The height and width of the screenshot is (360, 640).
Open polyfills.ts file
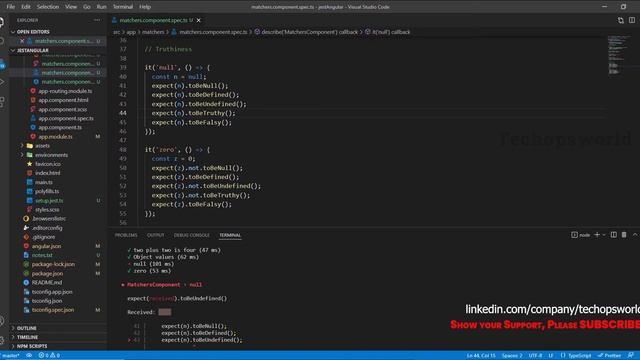click(x=47, y=191)
